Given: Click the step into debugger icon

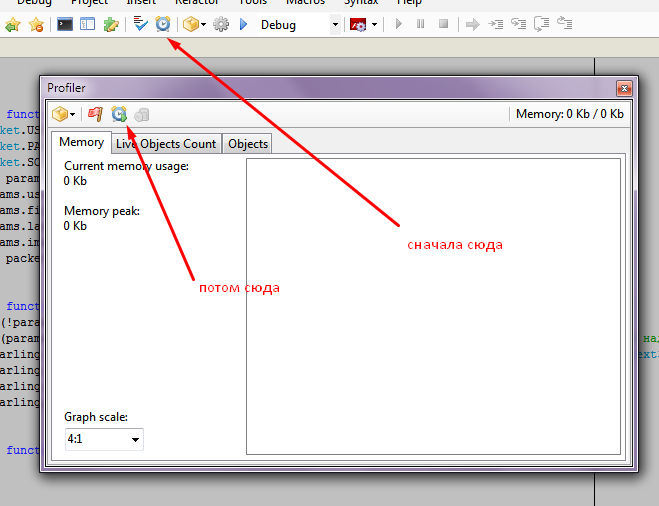Looking at the screenshot, I should pos(496,24).
